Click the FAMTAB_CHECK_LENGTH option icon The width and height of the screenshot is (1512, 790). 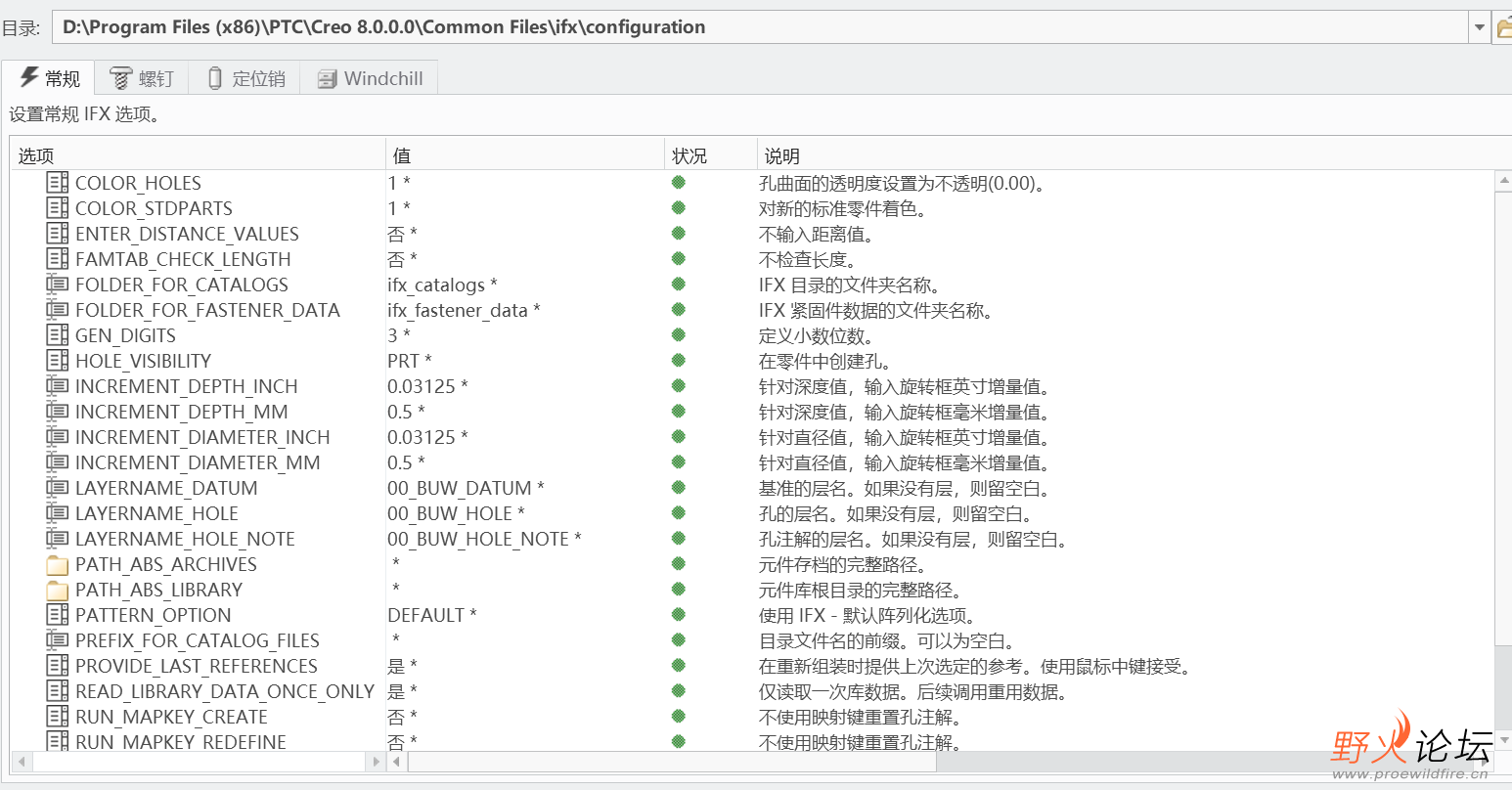pyautogui.click(x=58, y=259)
